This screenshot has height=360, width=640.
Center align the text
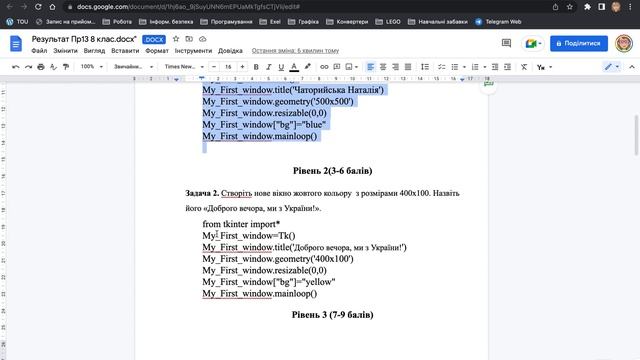click(x=383, y=67)
